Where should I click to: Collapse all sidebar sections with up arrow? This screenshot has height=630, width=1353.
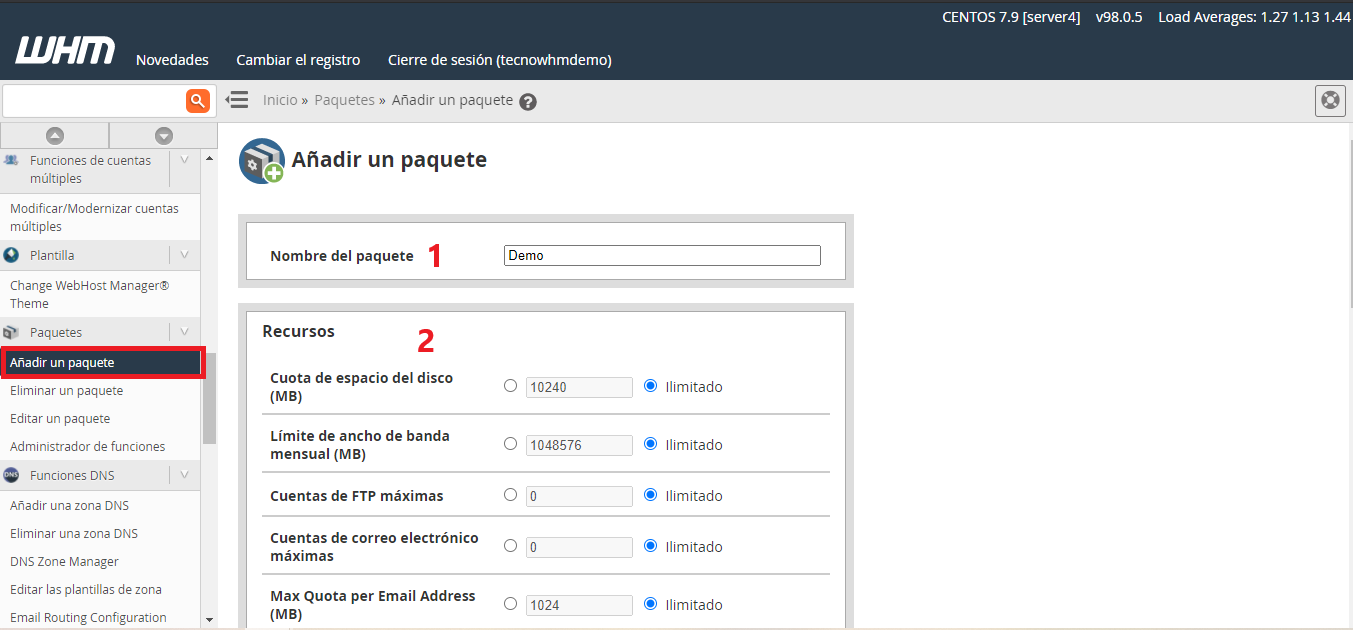pyautogui.click(x=55, y=136)
